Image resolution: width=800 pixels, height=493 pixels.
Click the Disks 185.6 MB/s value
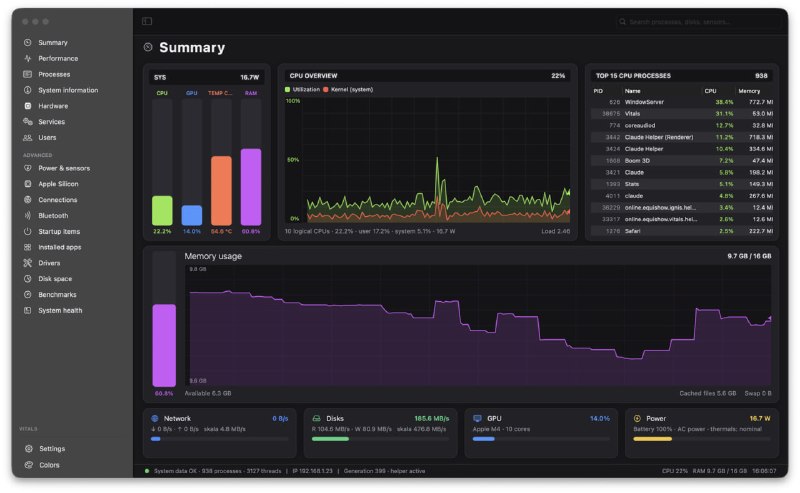[x=432, y=418]
